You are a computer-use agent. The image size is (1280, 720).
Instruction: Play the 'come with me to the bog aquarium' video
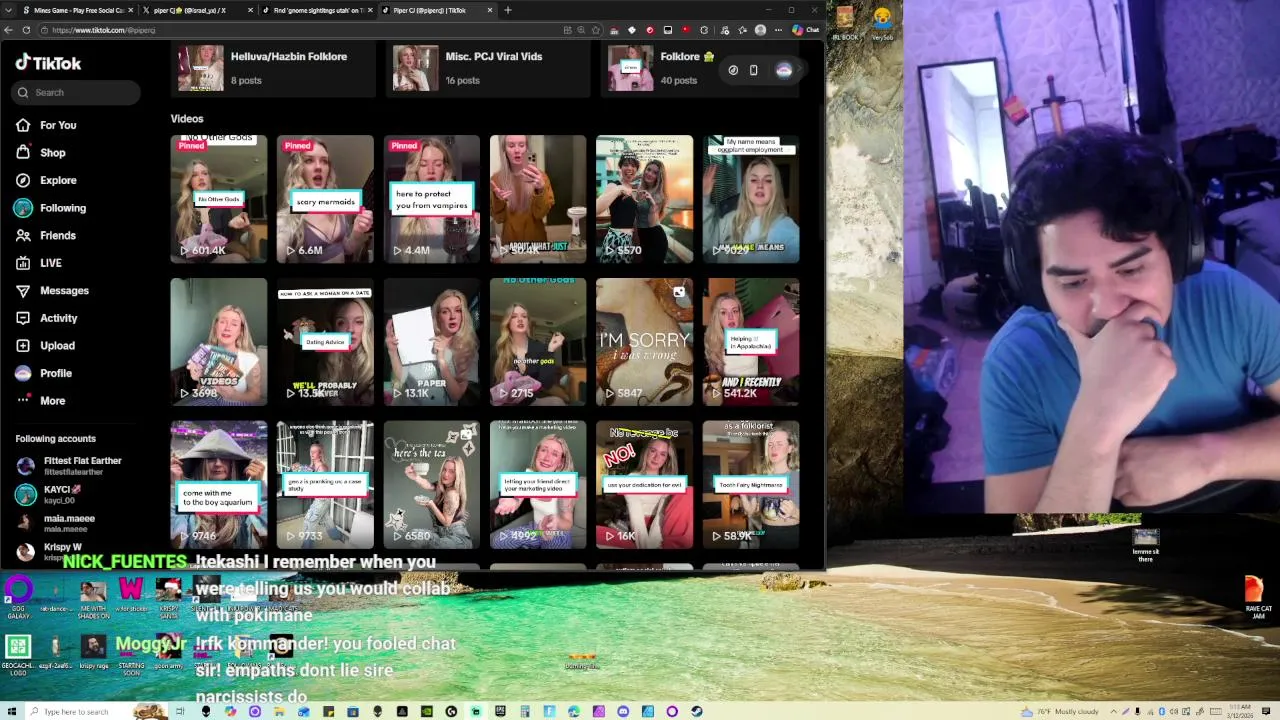pos(219,485)
